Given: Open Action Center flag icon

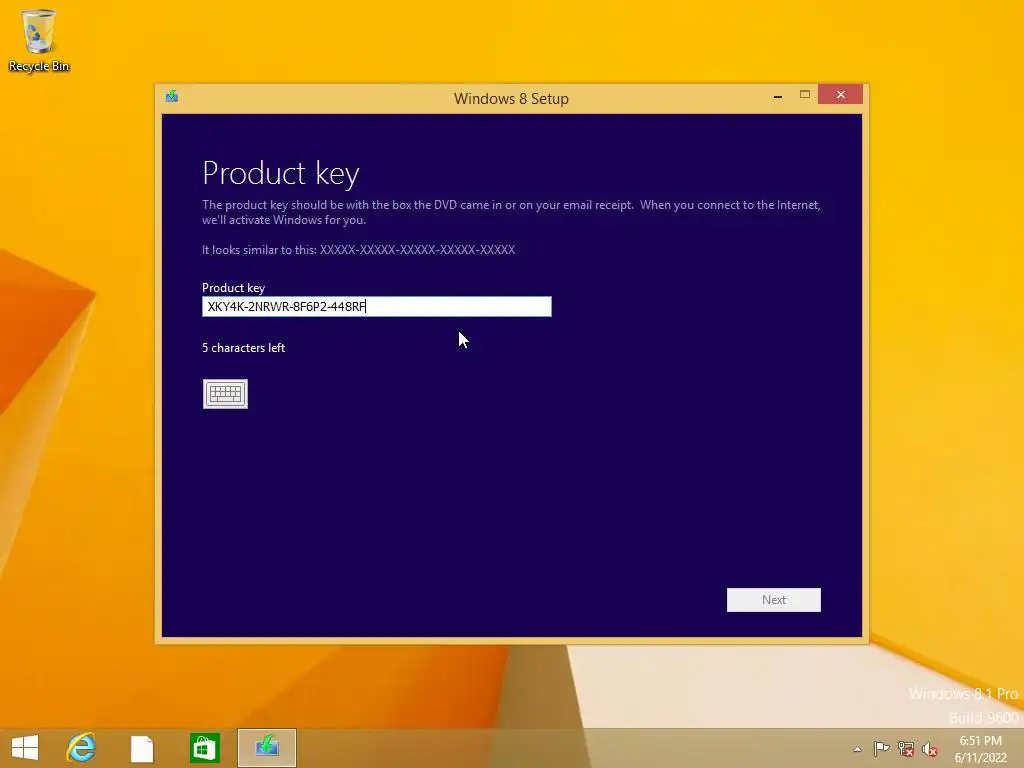Looking at the screenshot, I should [881, 748].
